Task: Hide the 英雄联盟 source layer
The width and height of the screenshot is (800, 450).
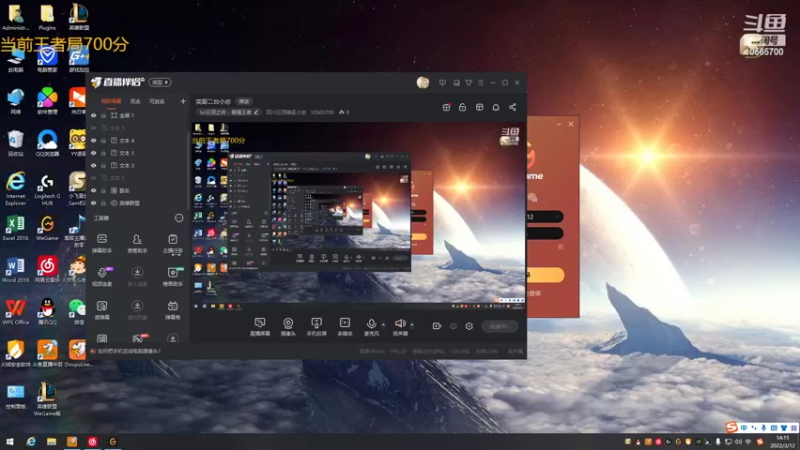Action: [93, 203]
